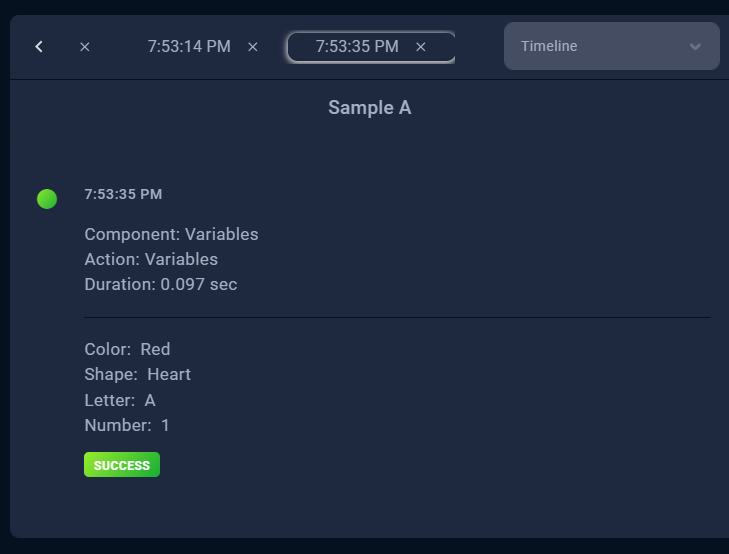The image size is (729, 554).
Task: Select the Duration: 0.097 sec text
Action: (161, 284)
